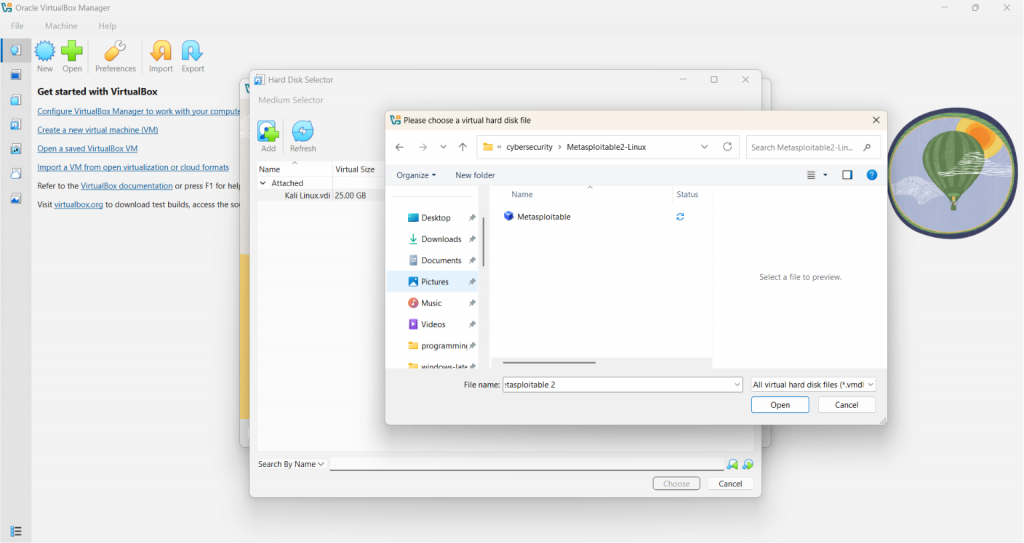Open the Music quick access folder

(432, 303)
